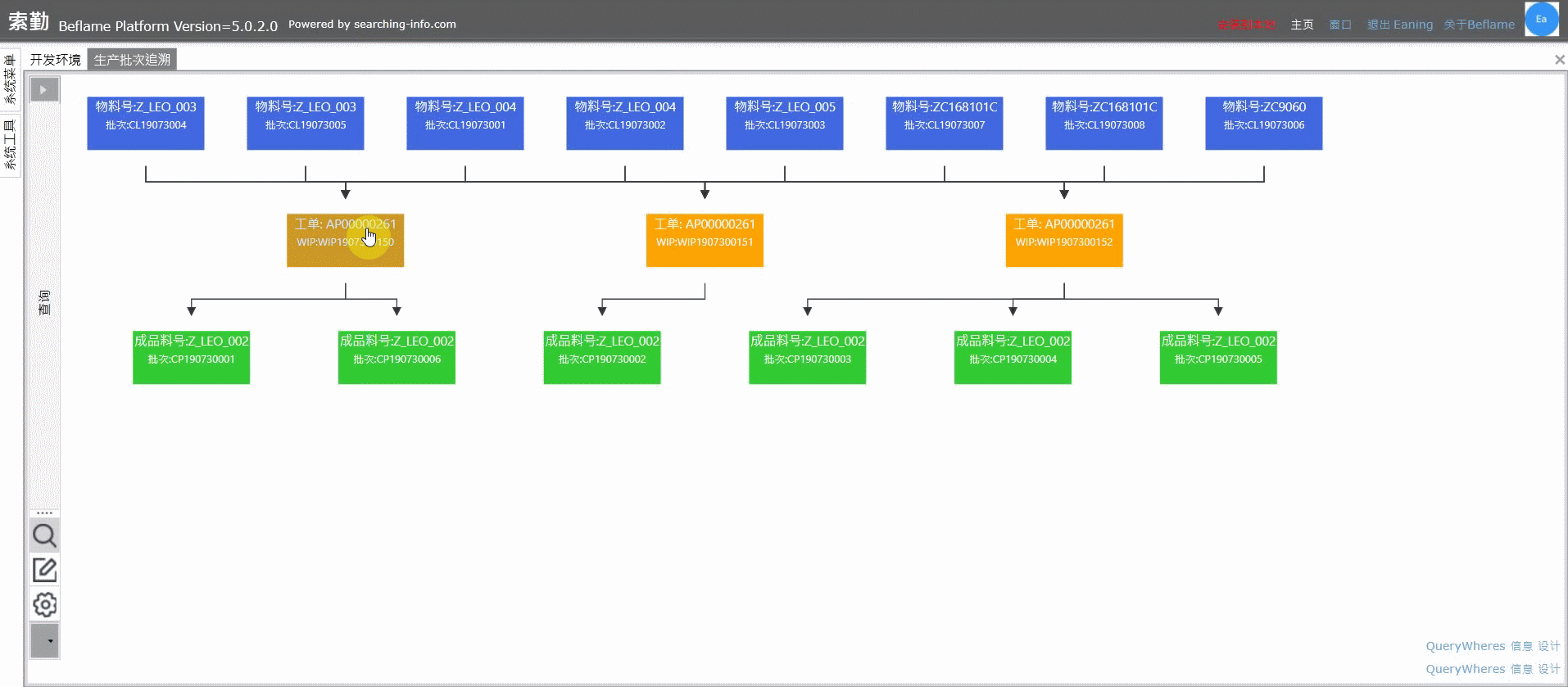Expand the 系统工具 vertical side panel

click(10, 145)
